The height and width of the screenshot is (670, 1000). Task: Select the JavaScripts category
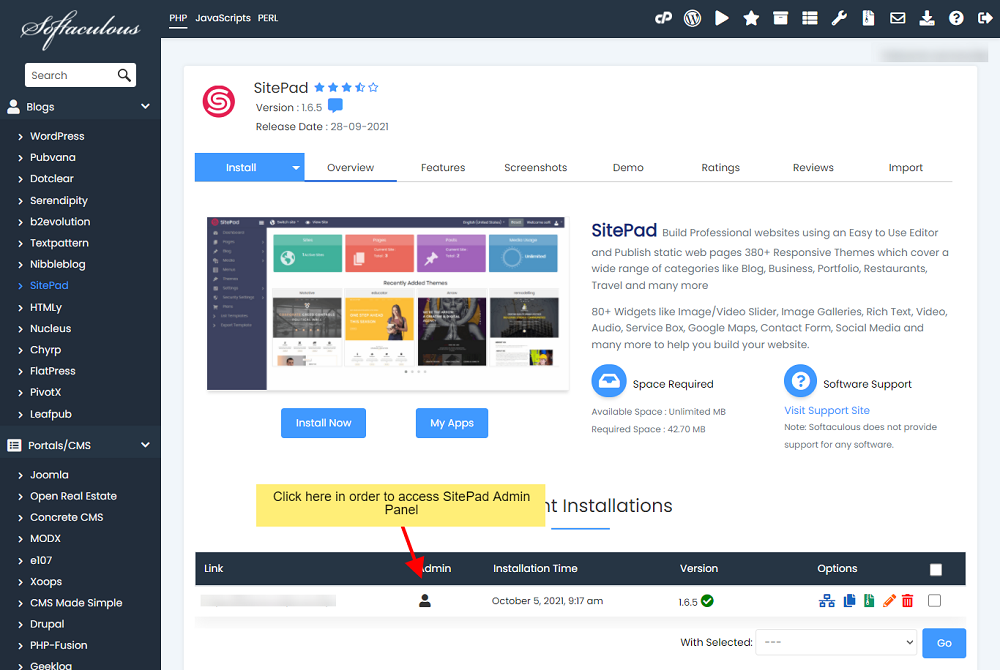tap(223, 18)
